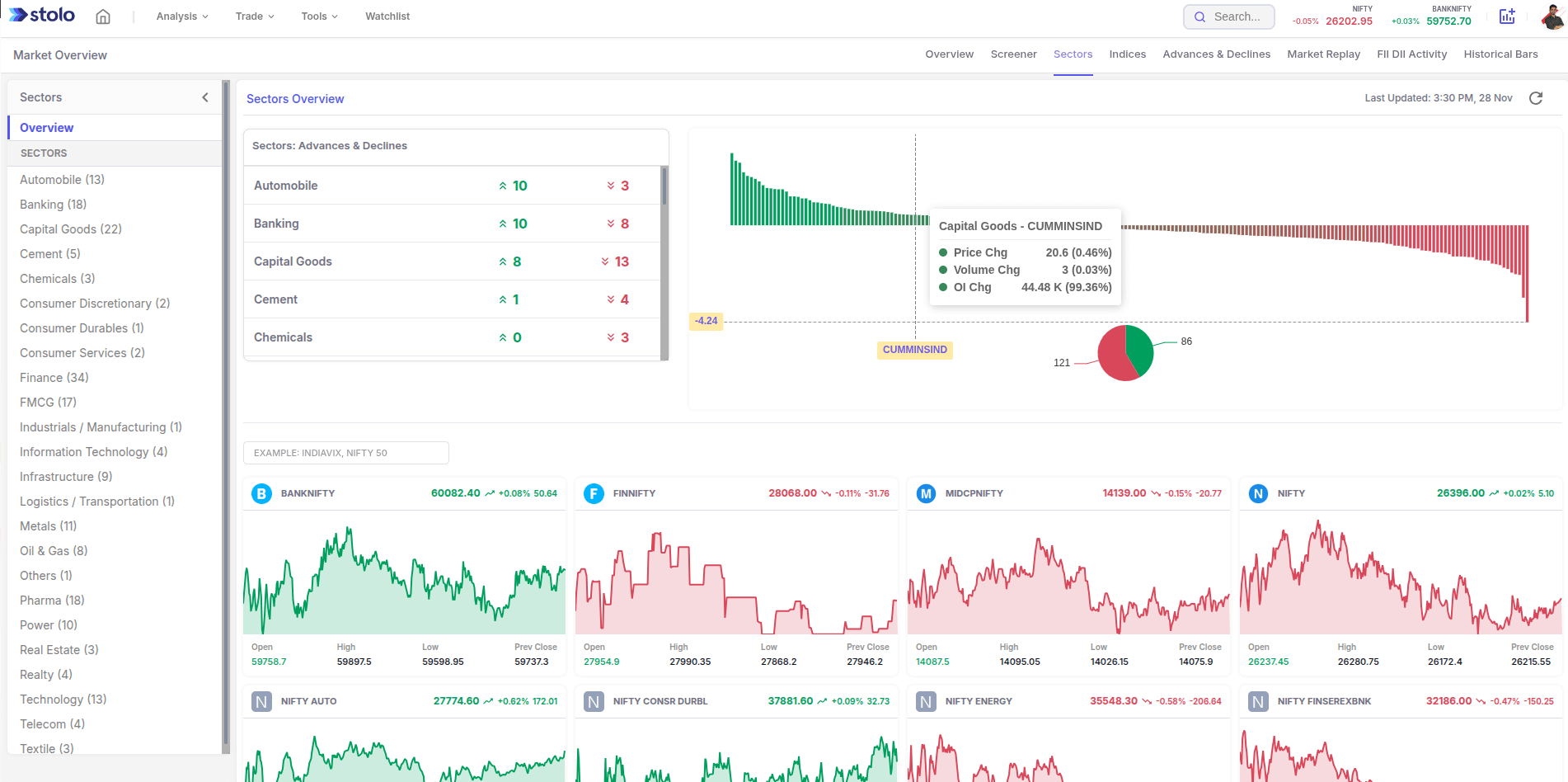The width and height of the screenshot is (1568, 782).
Task: Click the user profile avatar
Action: [1552, 16]
